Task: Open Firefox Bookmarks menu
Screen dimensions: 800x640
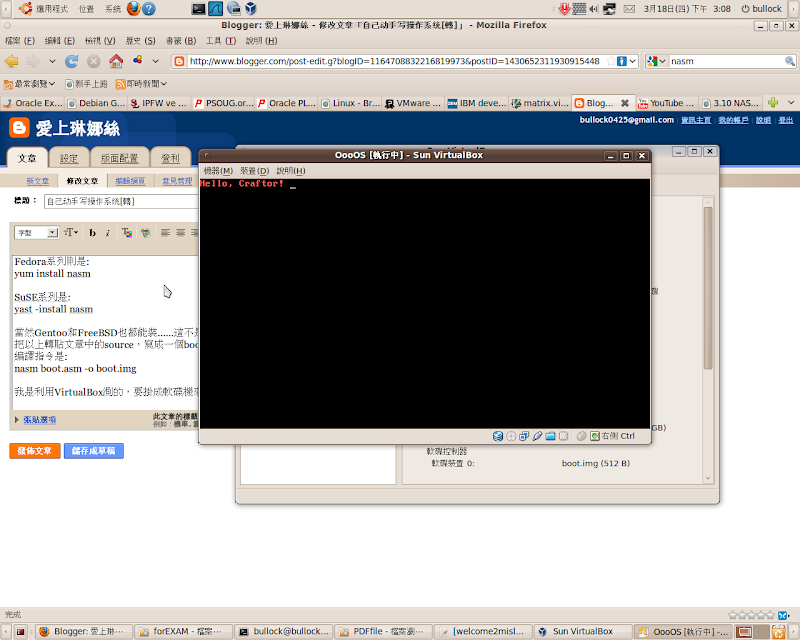Action: pyautogui.click(x=181, y=41)
